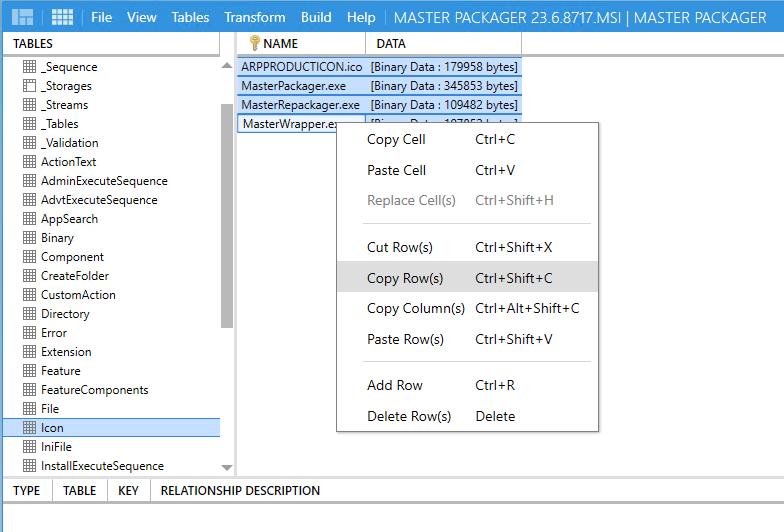784x532 pixels.
Task: Choose Add Row from context menu
Action: coord(468,385)
